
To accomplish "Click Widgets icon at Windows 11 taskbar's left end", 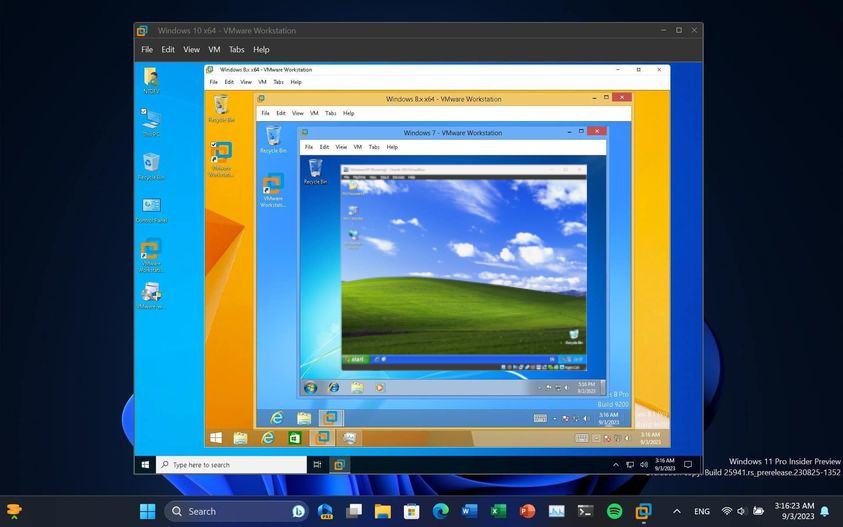I will tap(14, 511).
